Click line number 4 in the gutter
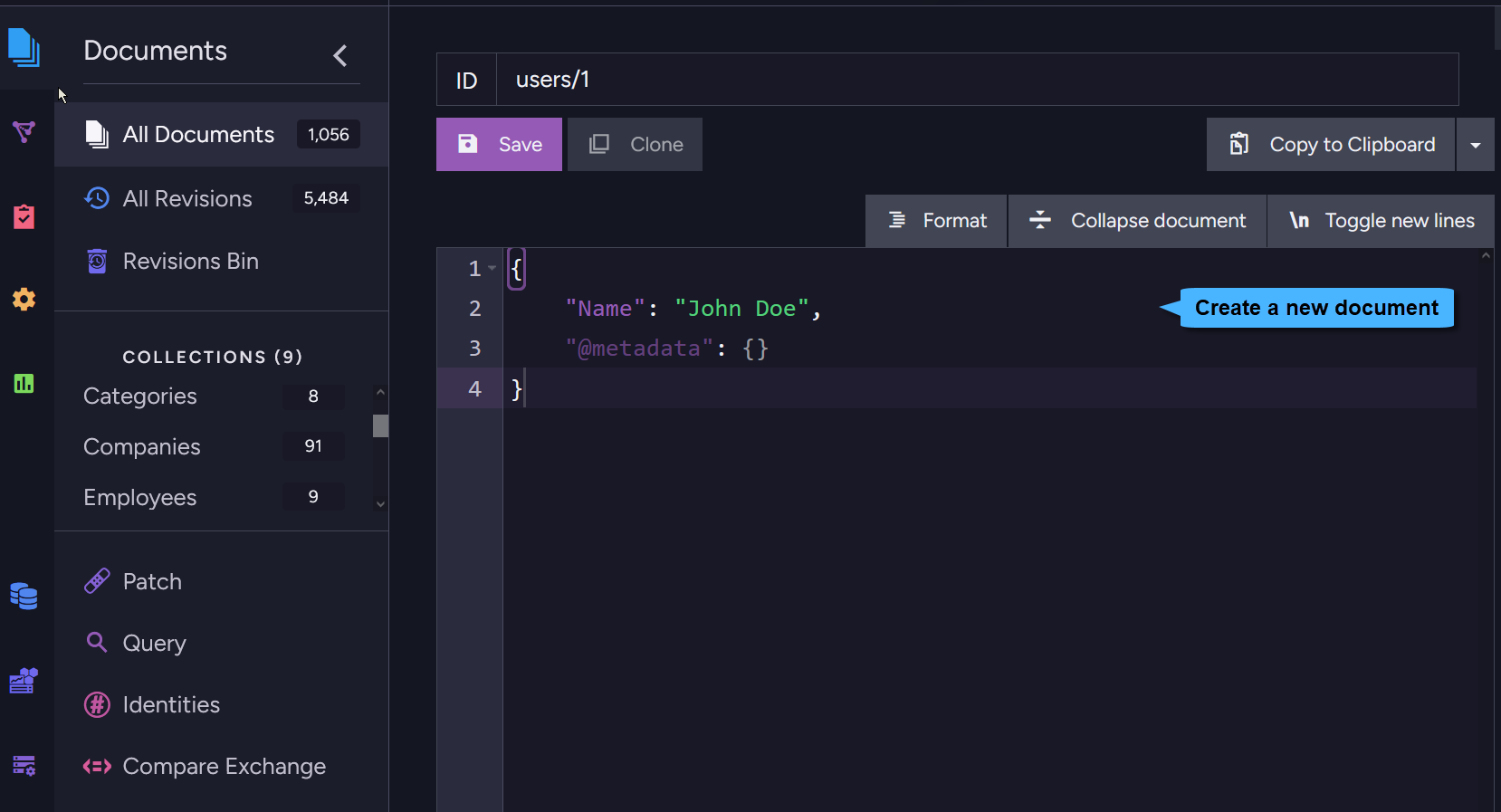 [474, 388]
